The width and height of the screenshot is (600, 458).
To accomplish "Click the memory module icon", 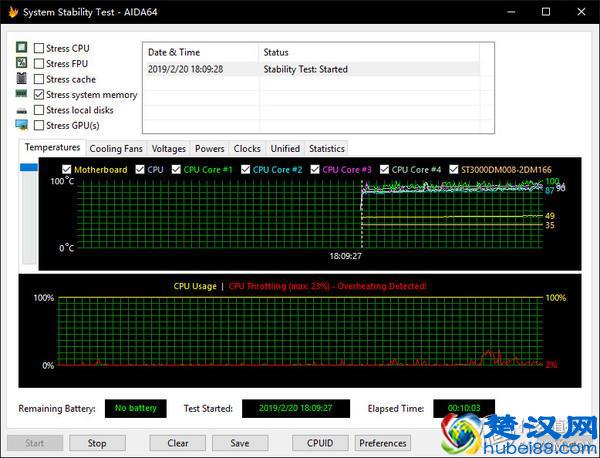I will pos(21,94).
